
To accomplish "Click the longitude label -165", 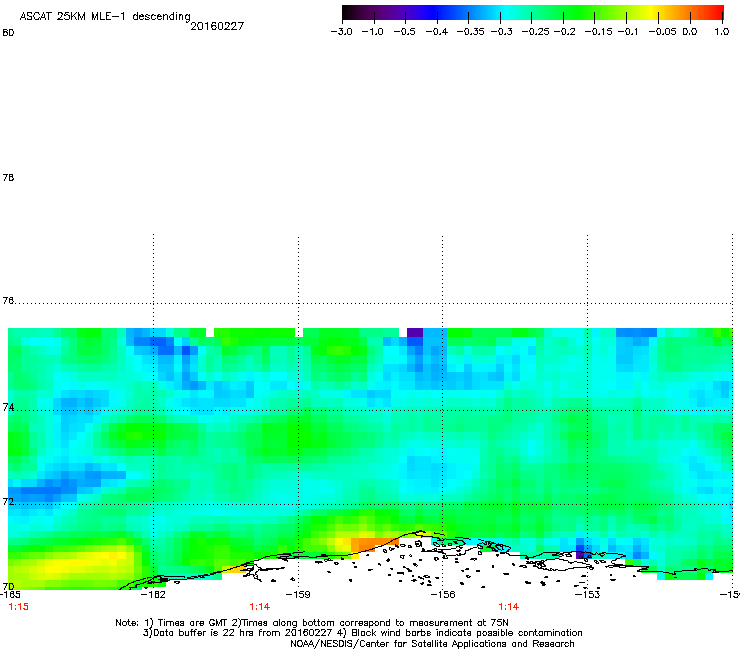I will point(10,595).
